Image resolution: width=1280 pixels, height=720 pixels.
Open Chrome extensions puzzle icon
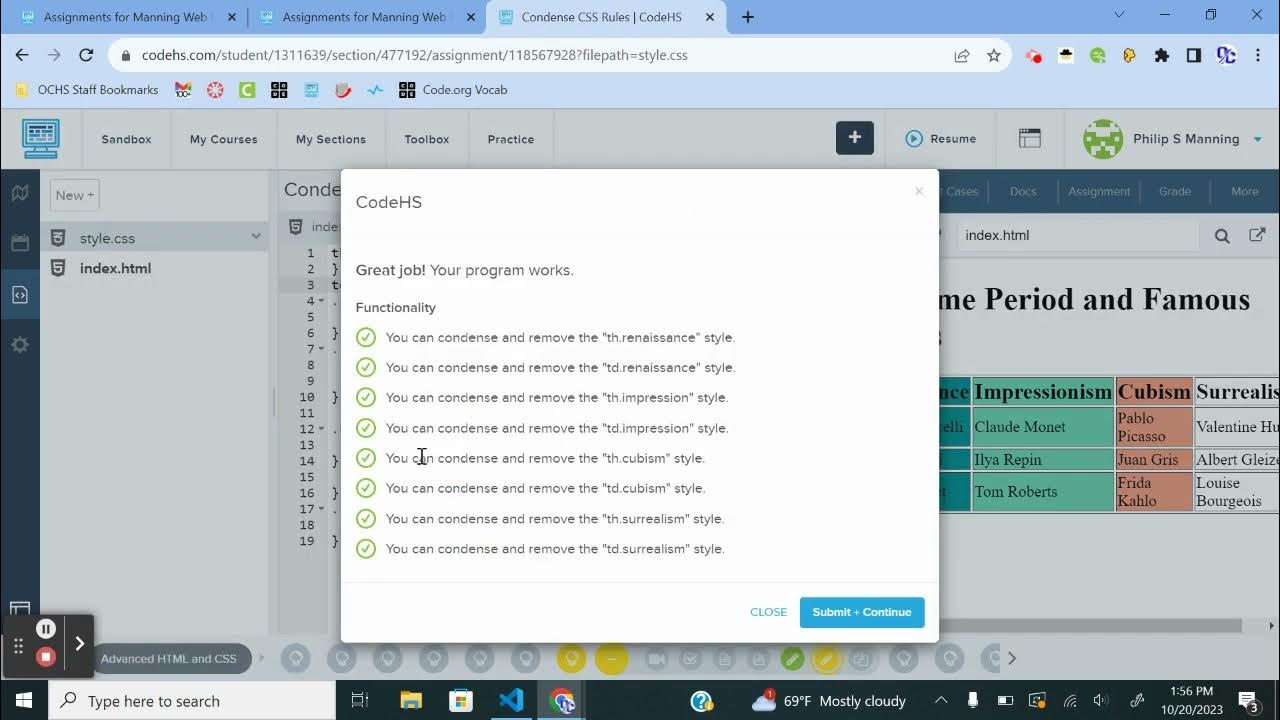1161,56
